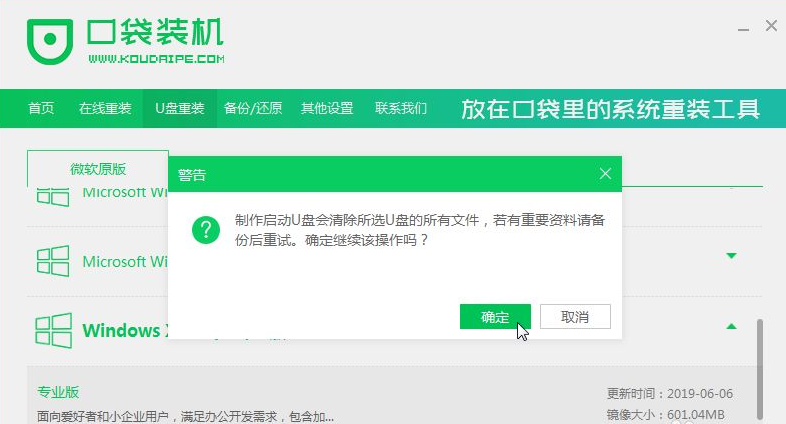Click the 更新时间：2019-06-06 text

click(670, 393)
